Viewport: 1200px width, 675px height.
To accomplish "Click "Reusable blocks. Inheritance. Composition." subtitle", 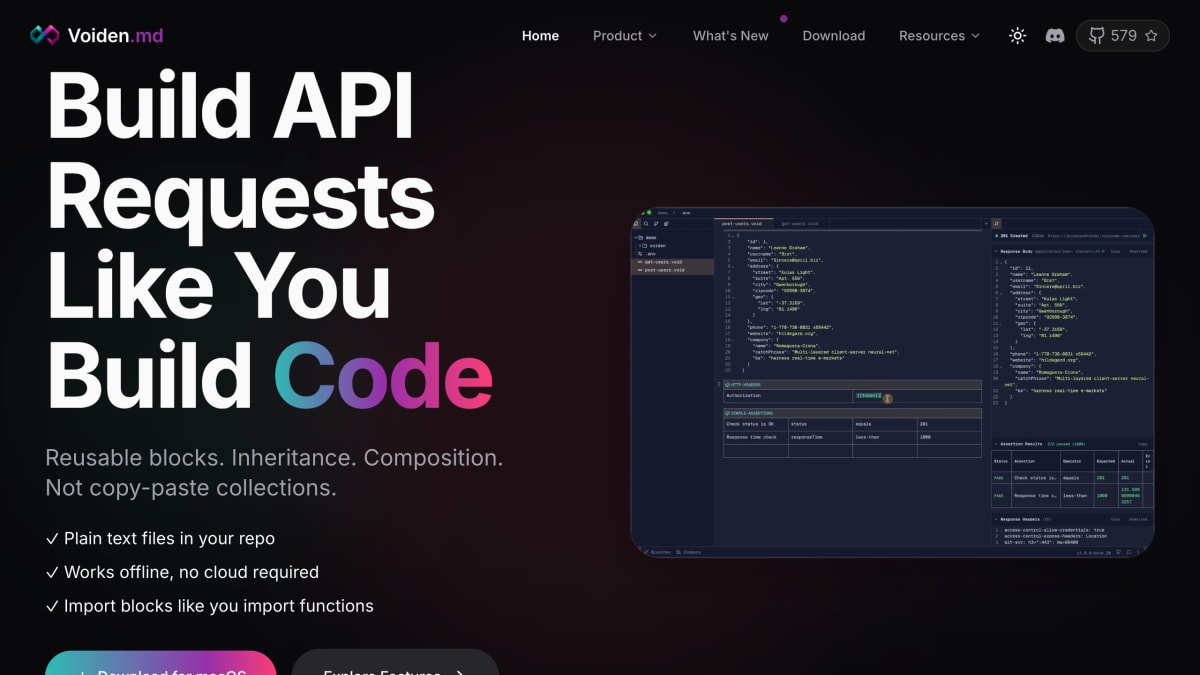I will [x=274, y=458].
